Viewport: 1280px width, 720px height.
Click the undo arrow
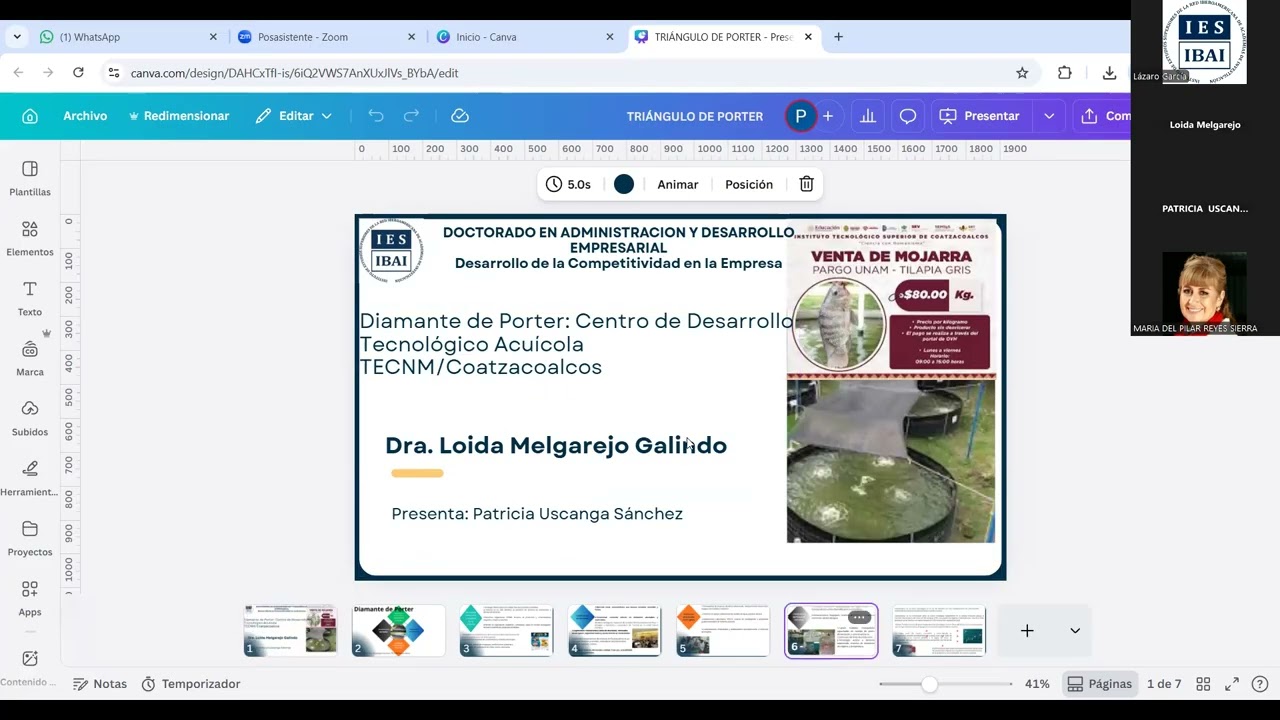tap(376, 116)
